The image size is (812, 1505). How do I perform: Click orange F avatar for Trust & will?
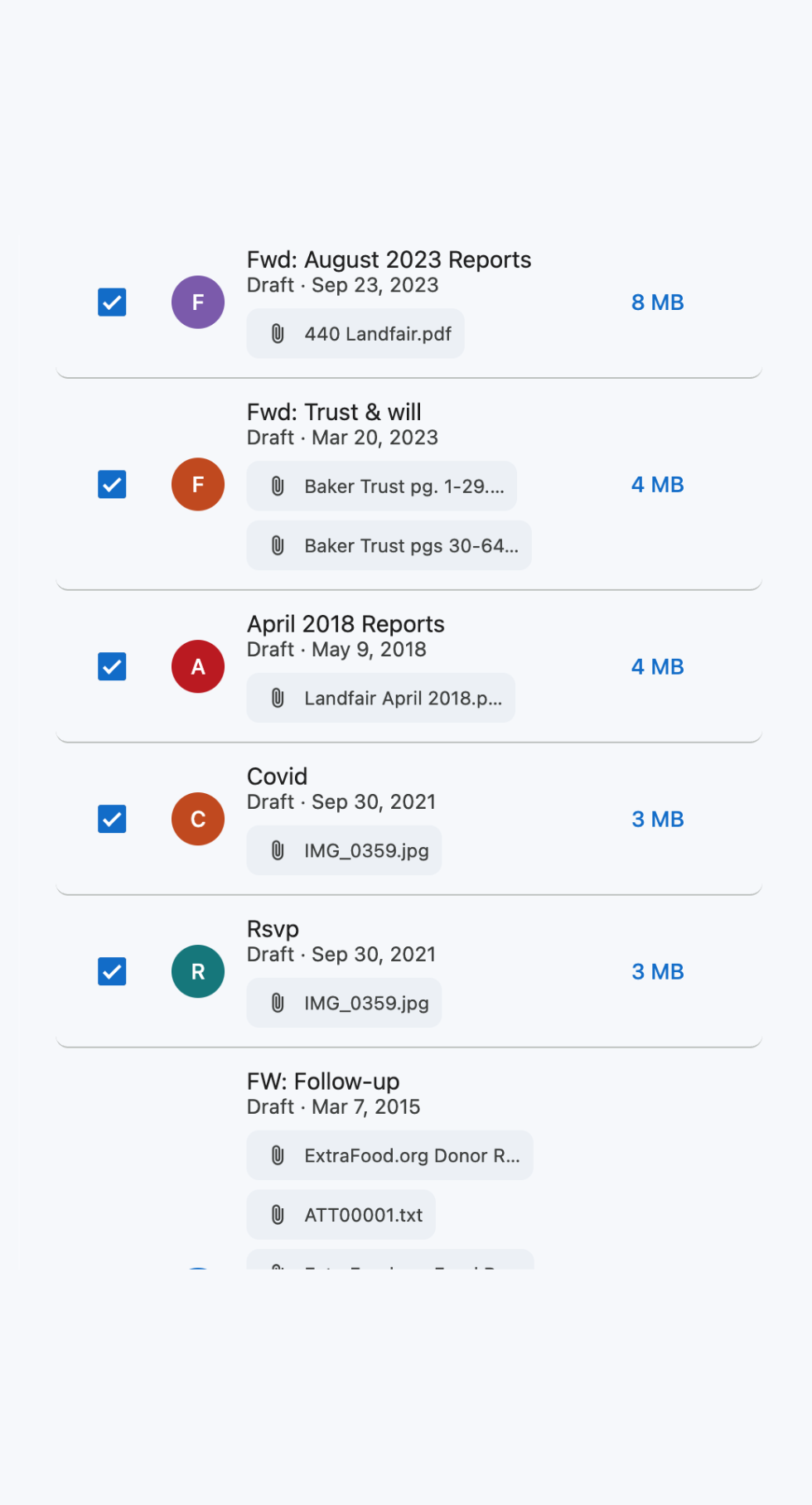pyautogui.click(x=198, y=485)
